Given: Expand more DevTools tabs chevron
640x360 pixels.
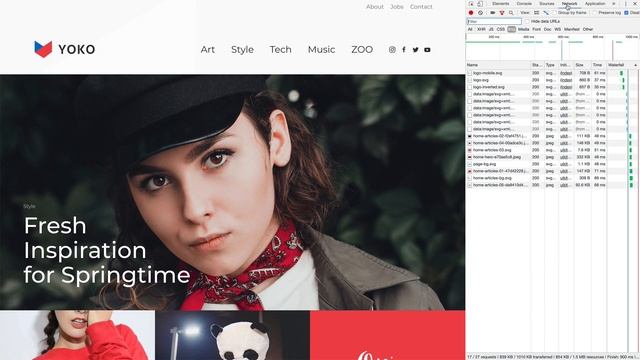Looking at the screenshot, I should tap(614, 4).
